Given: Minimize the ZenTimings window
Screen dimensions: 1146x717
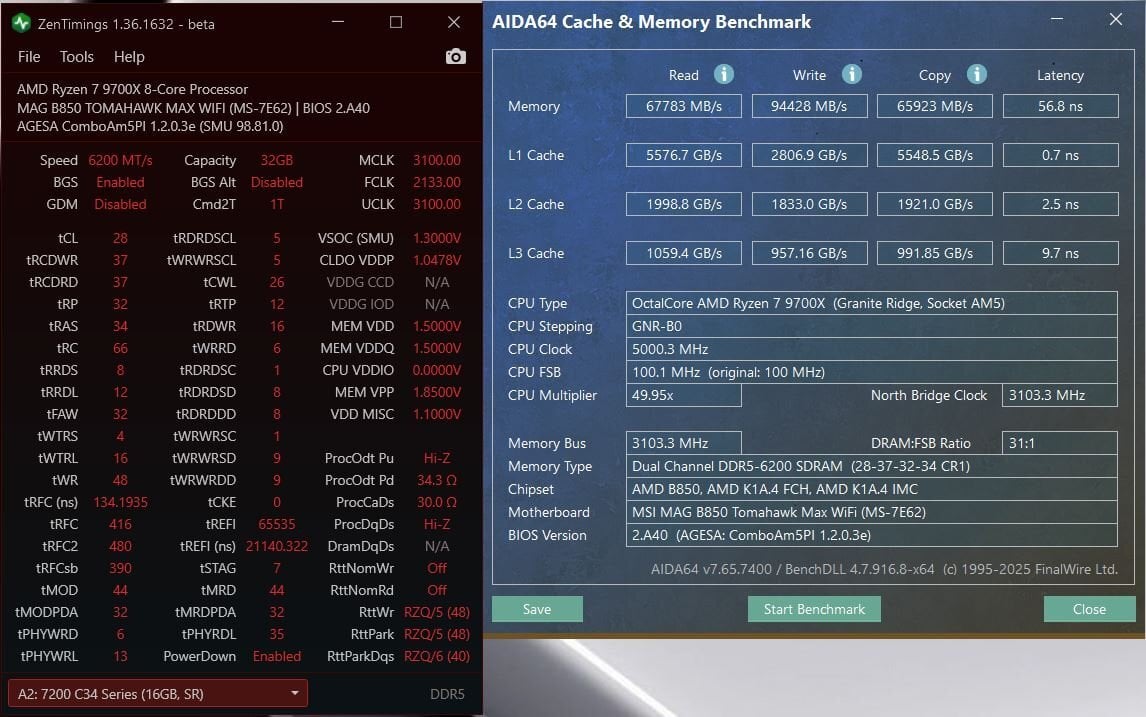Looking at the screenshot, I should pyautogui.click(x=338, y=22).
